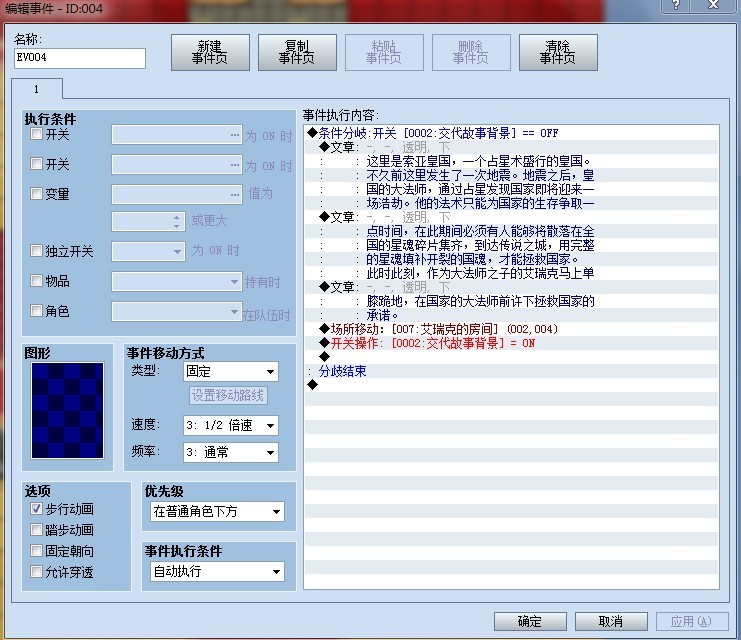
Task: Open the 事件执行条件 dropdown 自动执行
Action: click(217, 571)
